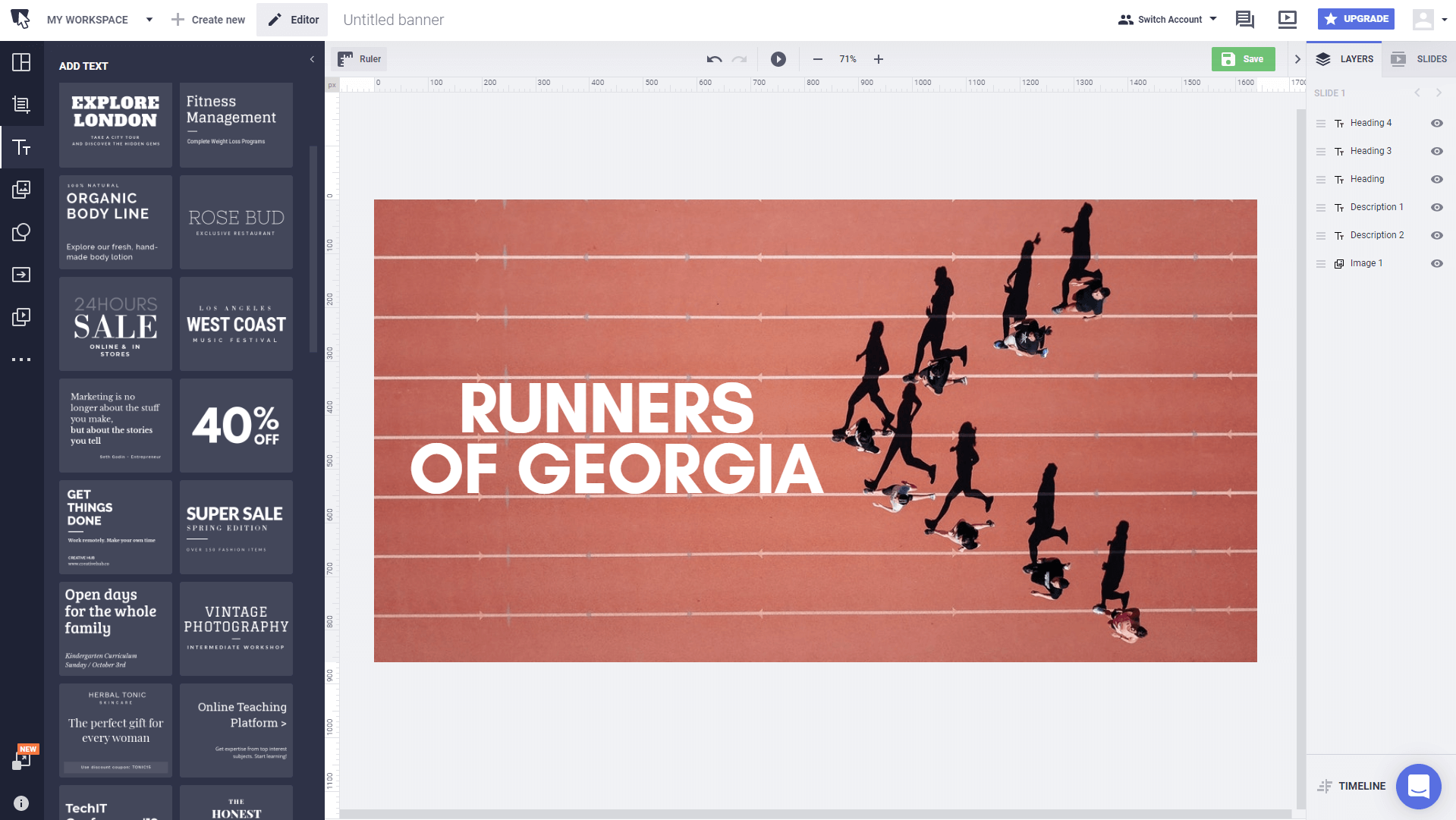Grab the drag handle of Heading 4 layer
The width and height of the screenshot is (1456, 820).
(1321, 124)
